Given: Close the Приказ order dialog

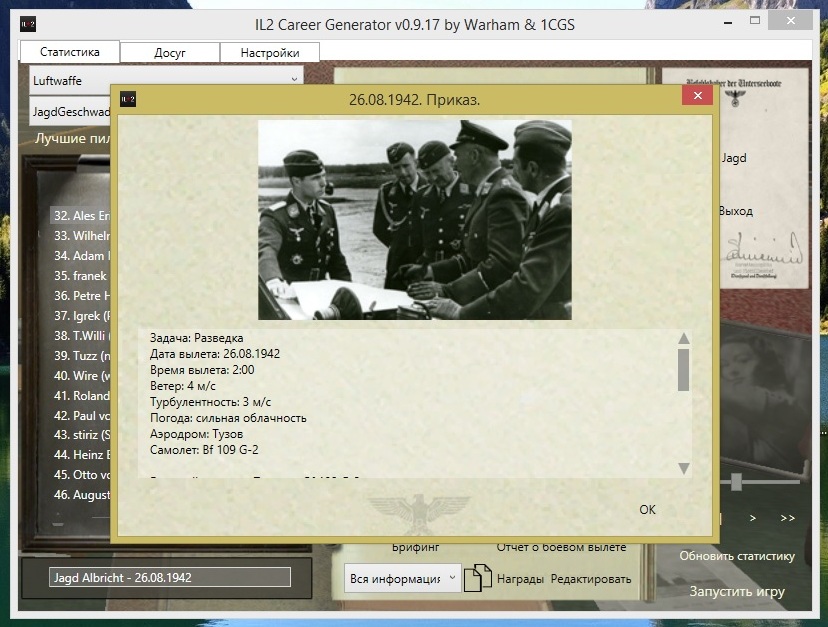Looking at the screenshot, I should pos(698,96).
